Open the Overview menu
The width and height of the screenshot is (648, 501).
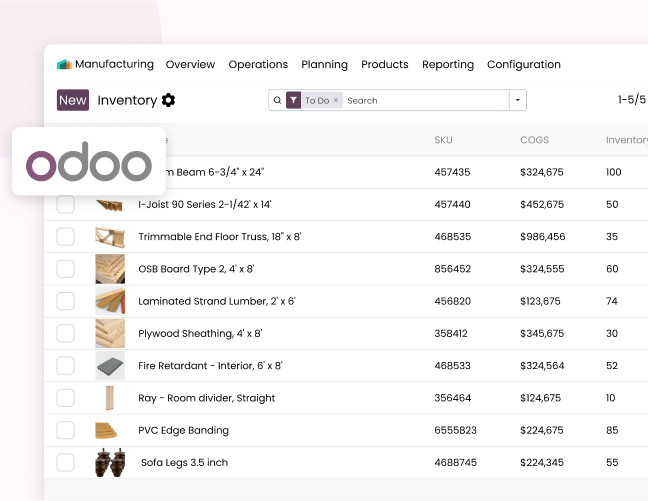click(x=190, y=64)
